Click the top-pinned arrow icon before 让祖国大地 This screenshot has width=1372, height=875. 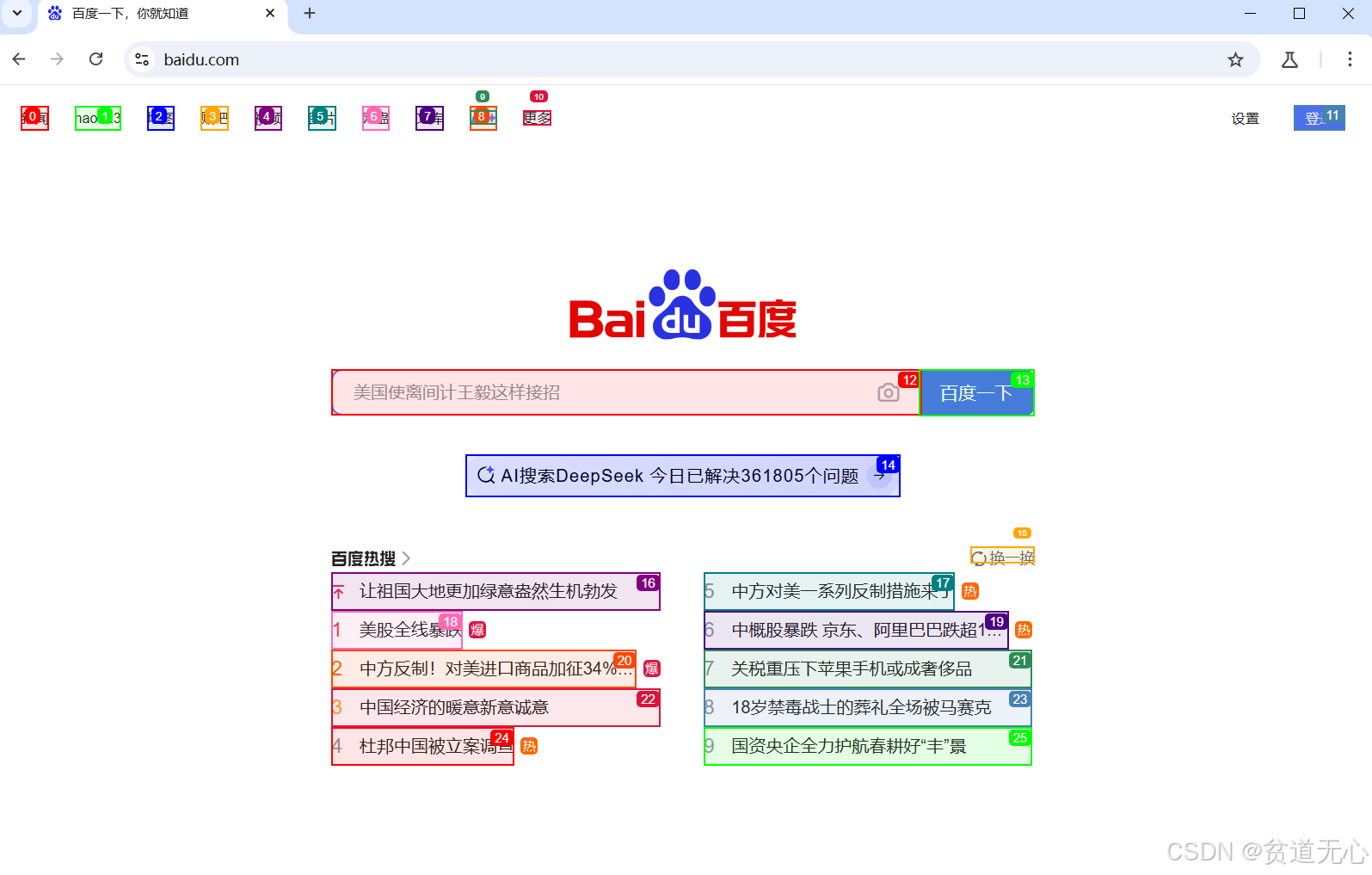(338, 592)
